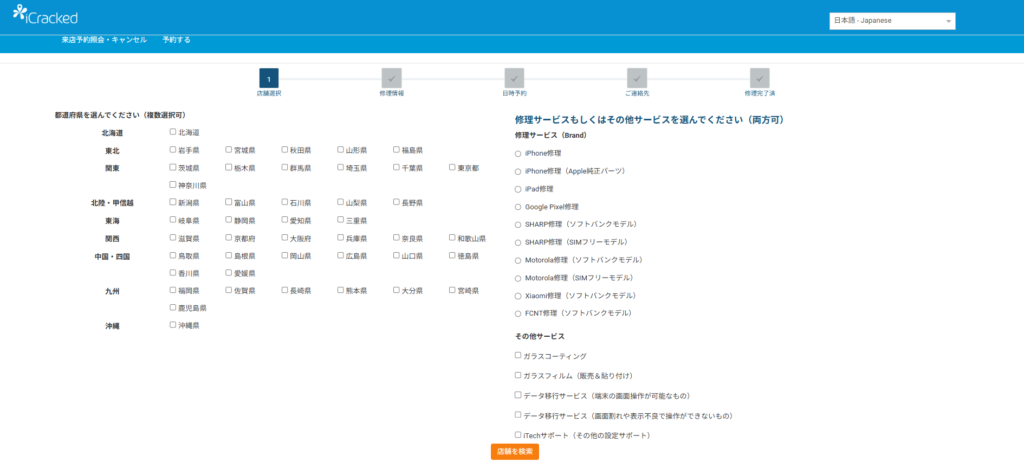Select the 和歌山県 checkbox
The image size is (1024, 468).
452,238
